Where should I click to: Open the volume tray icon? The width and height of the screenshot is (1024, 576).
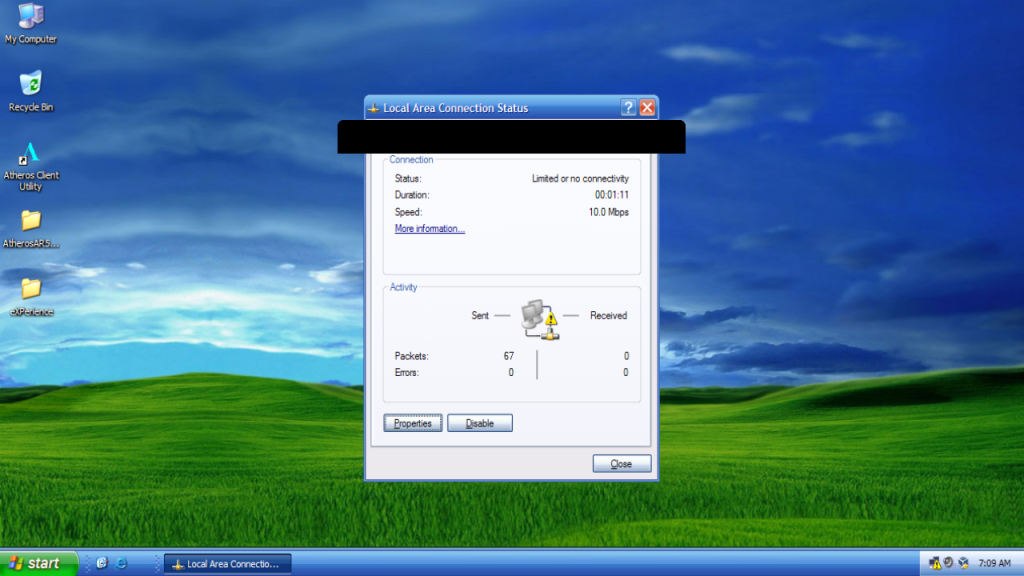point(949,563)
